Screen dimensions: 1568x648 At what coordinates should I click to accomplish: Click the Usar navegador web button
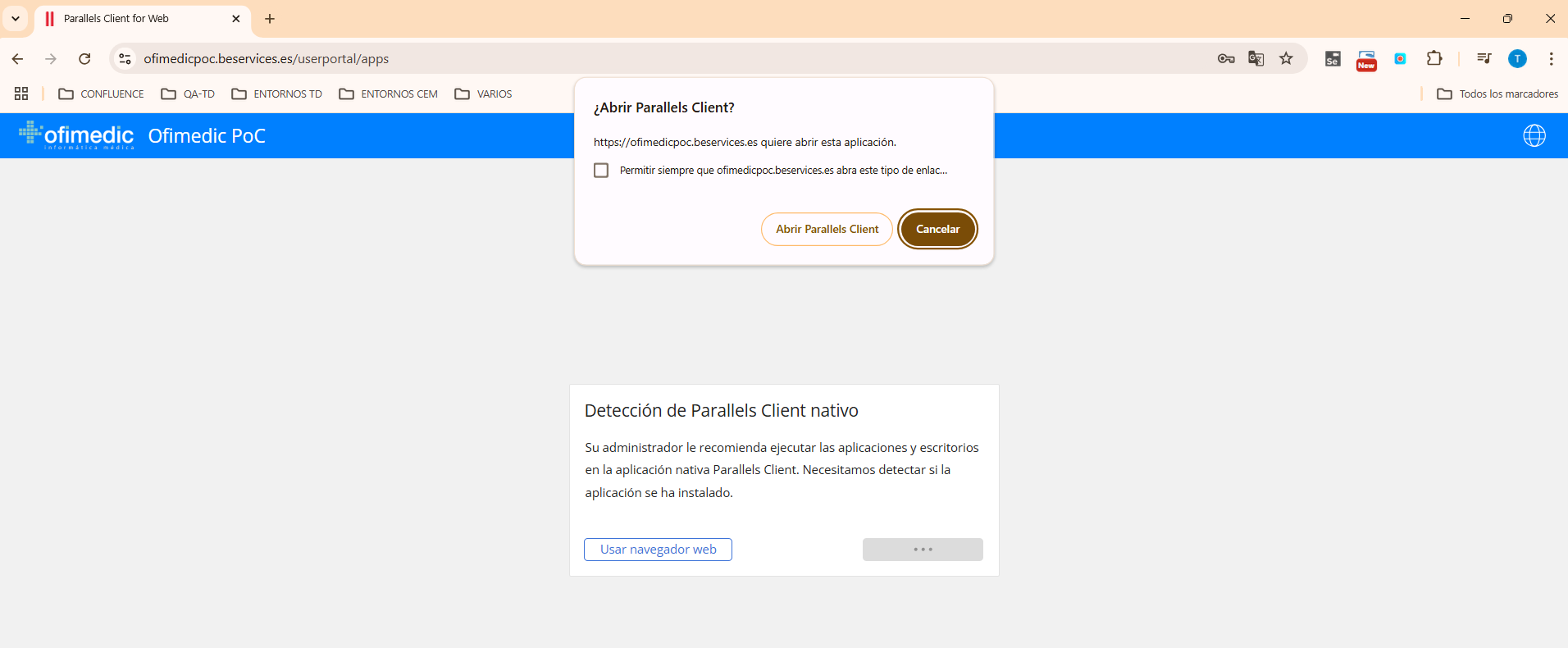658,550
